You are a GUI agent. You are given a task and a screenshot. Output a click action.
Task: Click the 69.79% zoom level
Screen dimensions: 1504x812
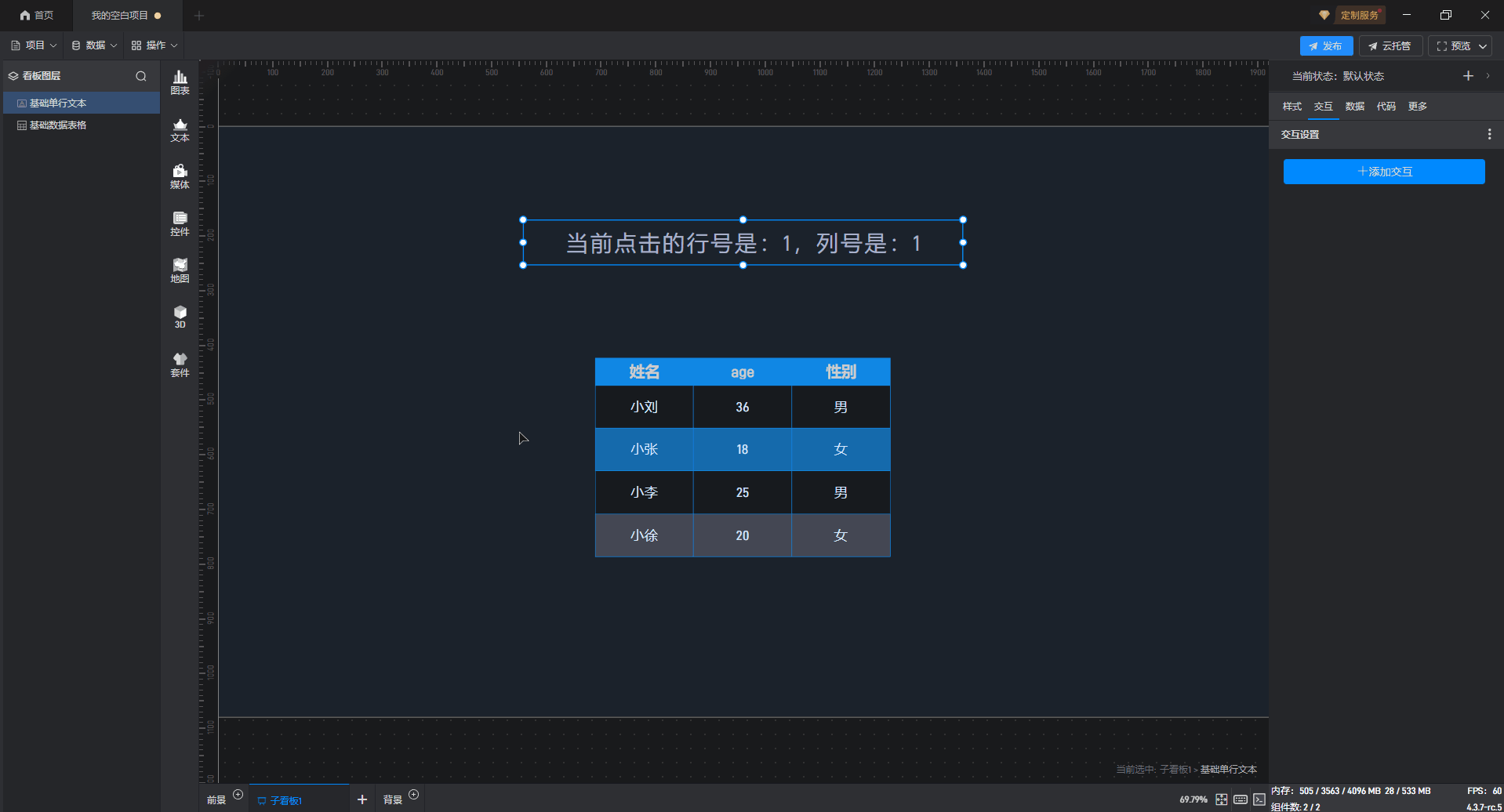point(1193,799)
